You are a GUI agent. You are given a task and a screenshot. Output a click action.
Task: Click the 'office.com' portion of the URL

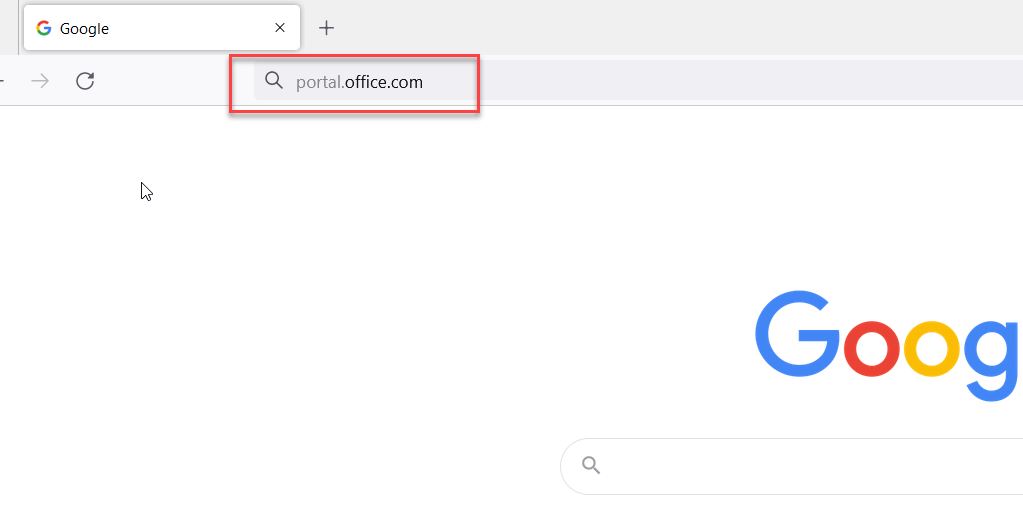click(384, 82)
